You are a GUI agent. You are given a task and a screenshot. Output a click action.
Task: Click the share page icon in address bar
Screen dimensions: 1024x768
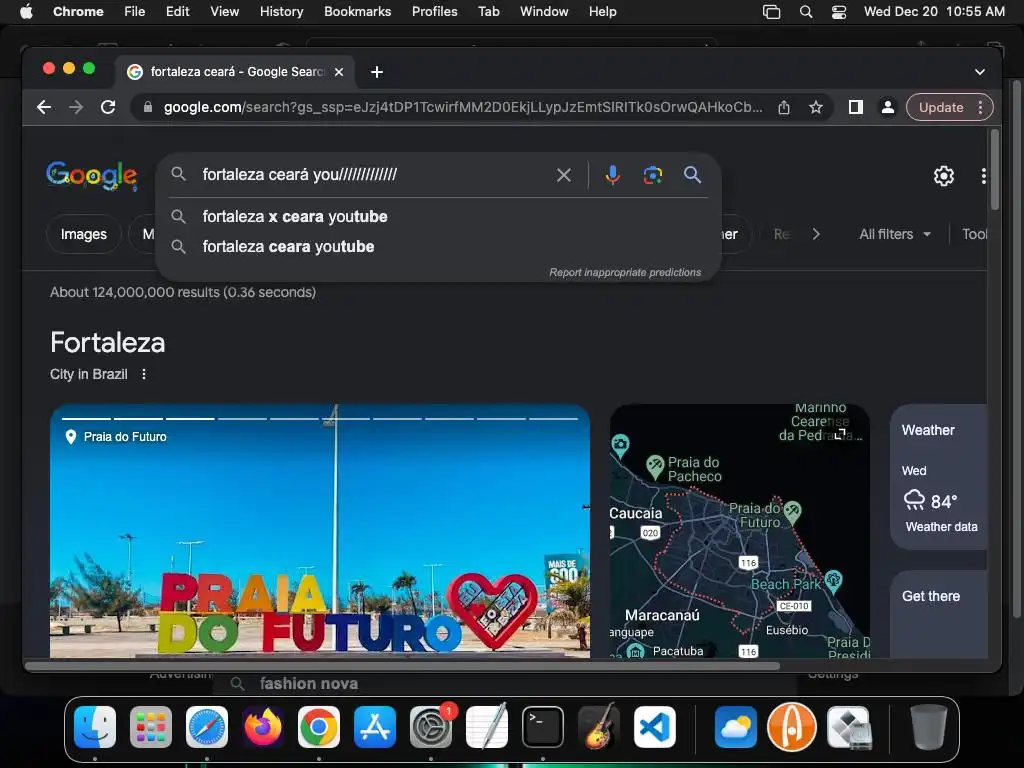[x=784, y=107]
